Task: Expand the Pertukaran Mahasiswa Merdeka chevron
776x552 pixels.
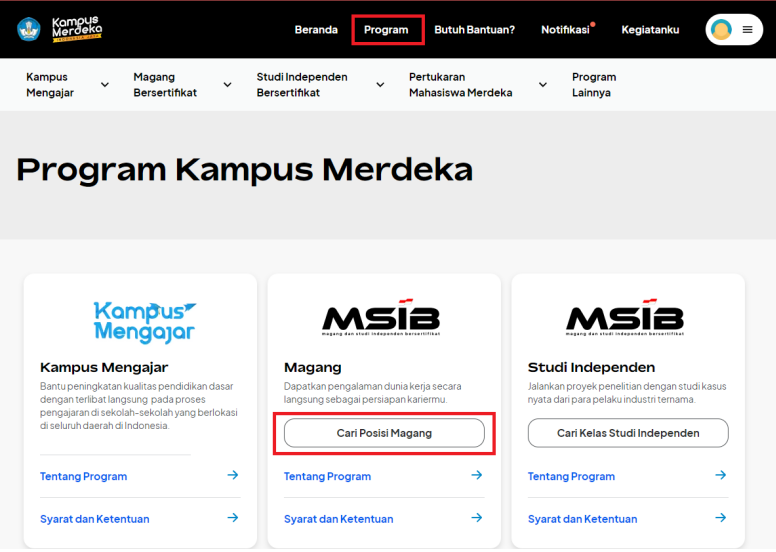Action: (x=543, y=85)
